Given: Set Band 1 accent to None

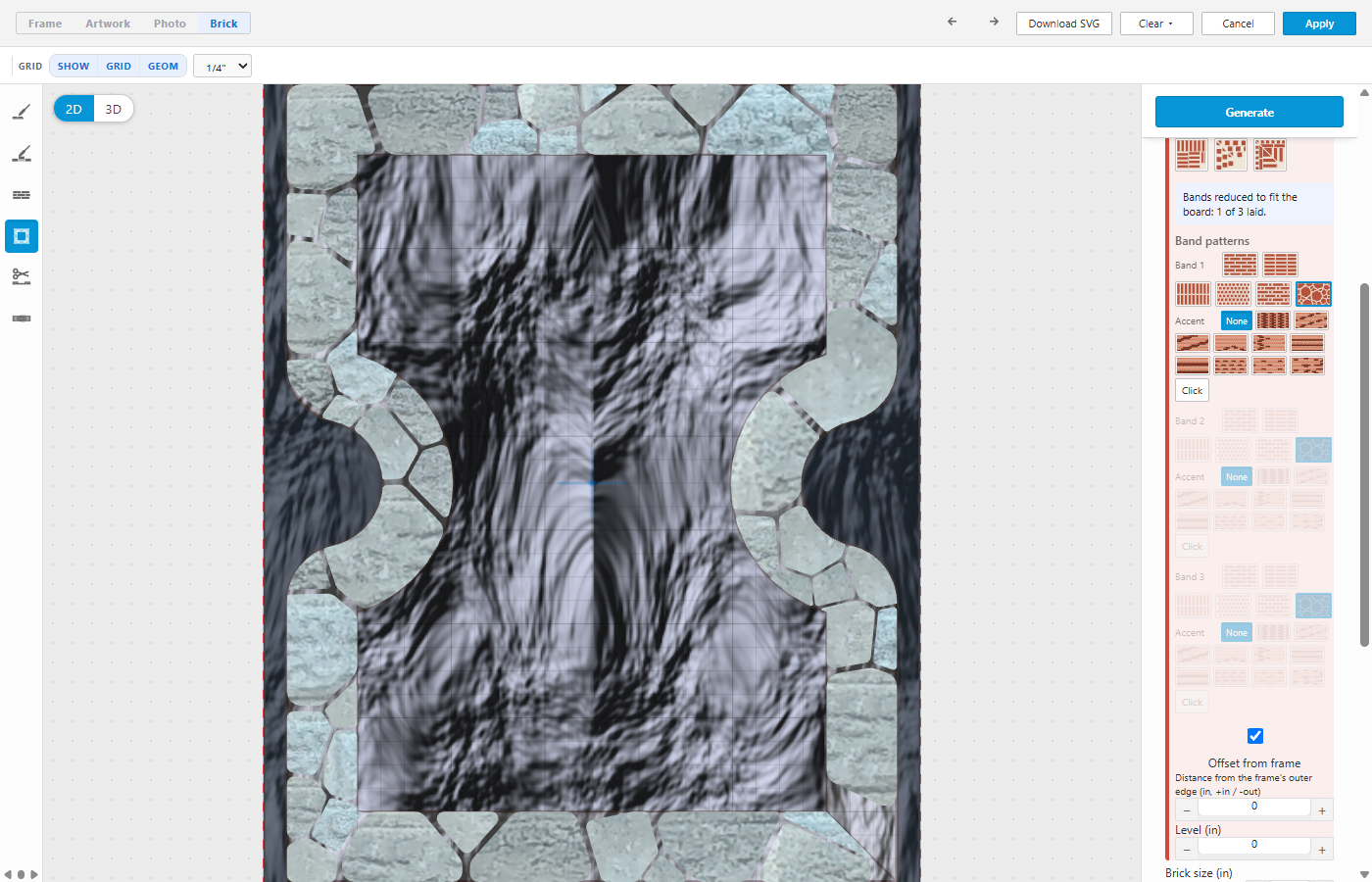Looking at the screenshot, I should click(1237, 320).
